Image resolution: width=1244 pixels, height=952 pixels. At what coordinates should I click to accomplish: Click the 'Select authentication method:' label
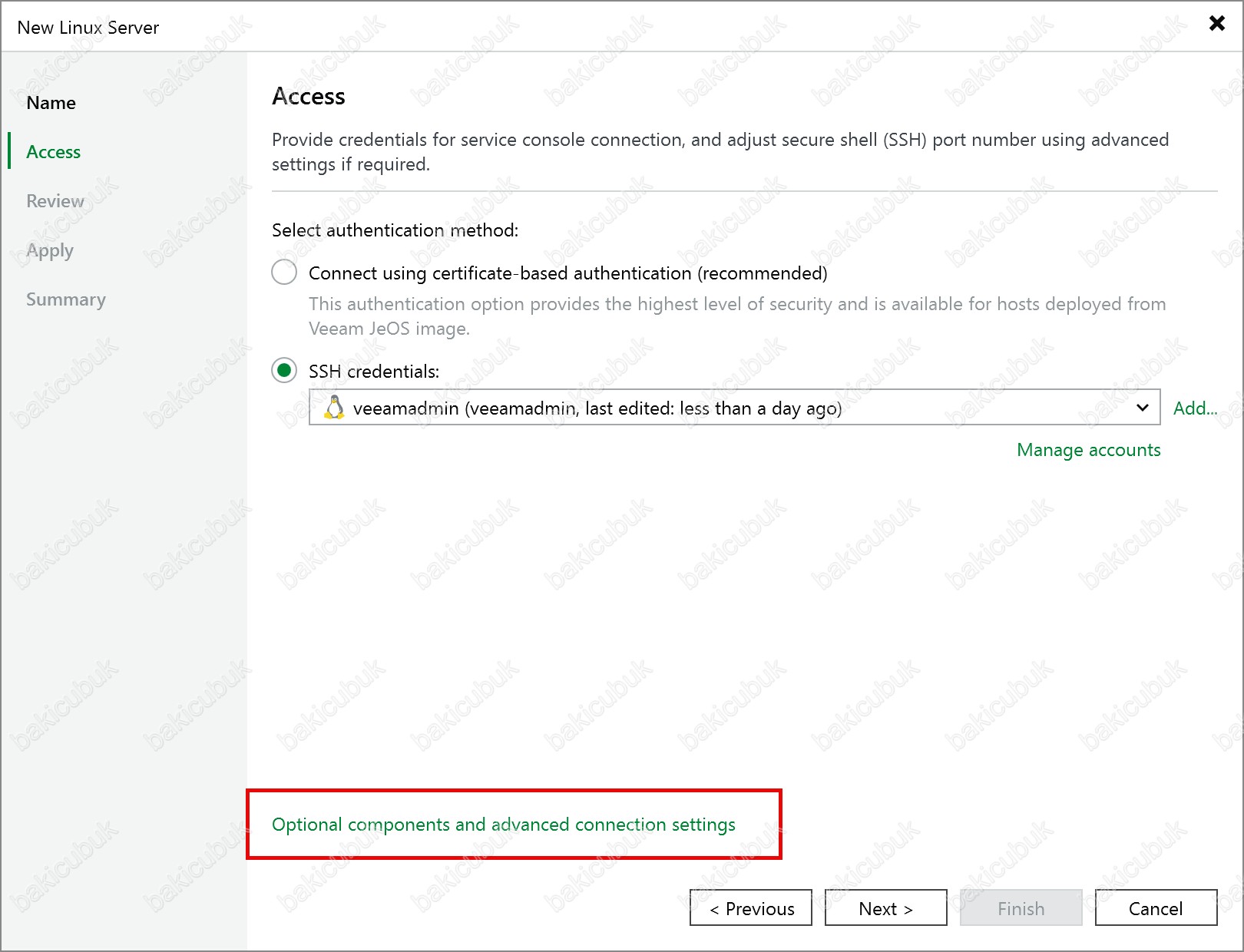point(395,230)
